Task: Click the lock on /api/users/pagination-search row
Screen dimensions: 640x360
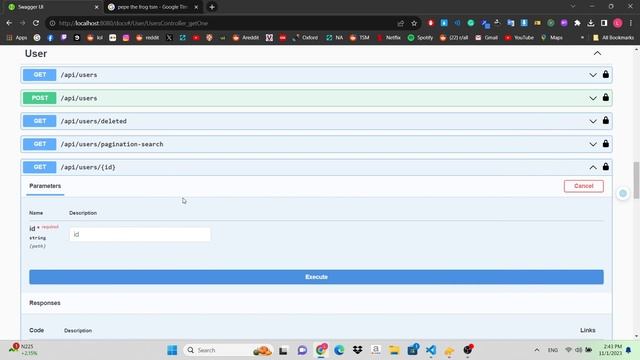Action: [x=606, y=144]
